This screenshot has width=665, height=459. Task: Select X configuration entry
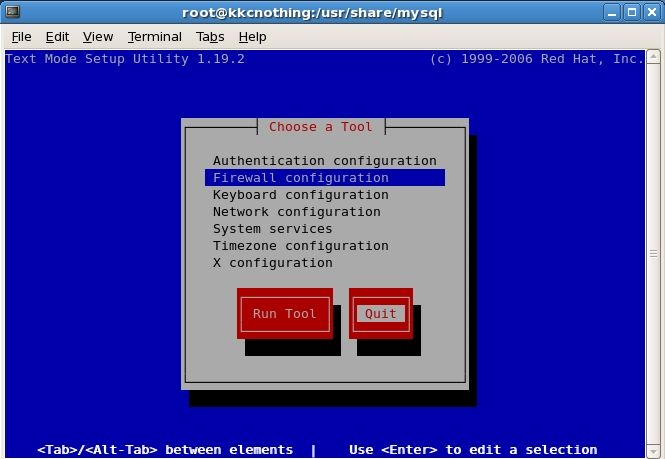325,263
